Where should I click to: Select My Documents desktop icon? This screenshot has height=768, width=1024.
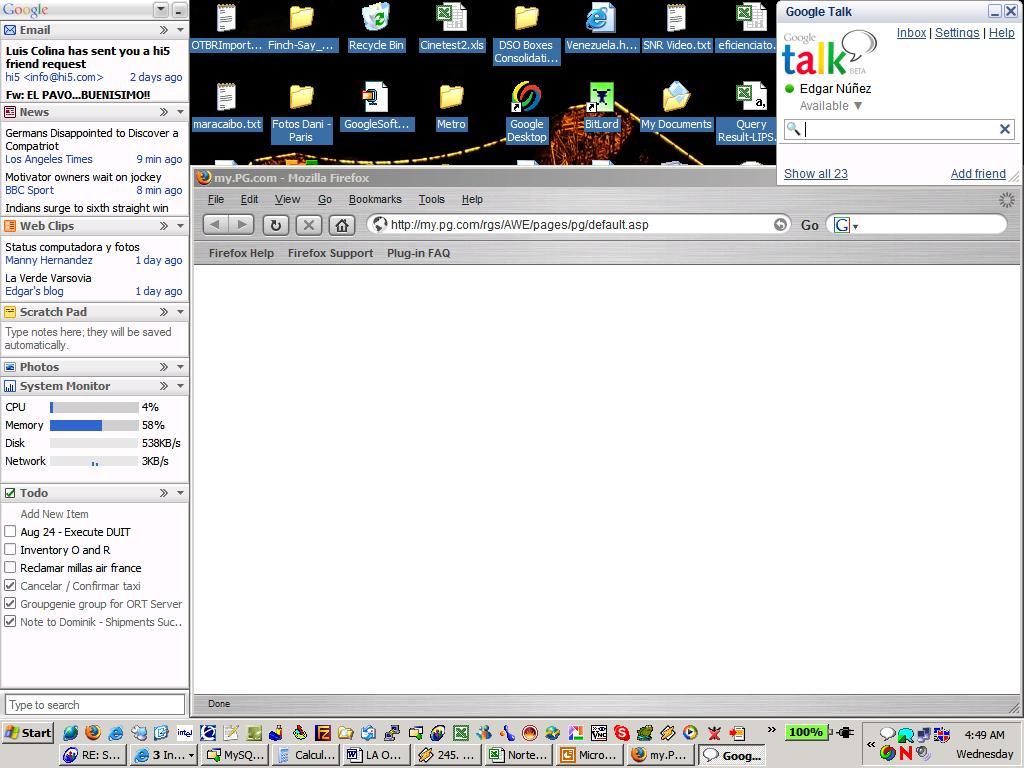pyautogui.click(x=676, y=106)
